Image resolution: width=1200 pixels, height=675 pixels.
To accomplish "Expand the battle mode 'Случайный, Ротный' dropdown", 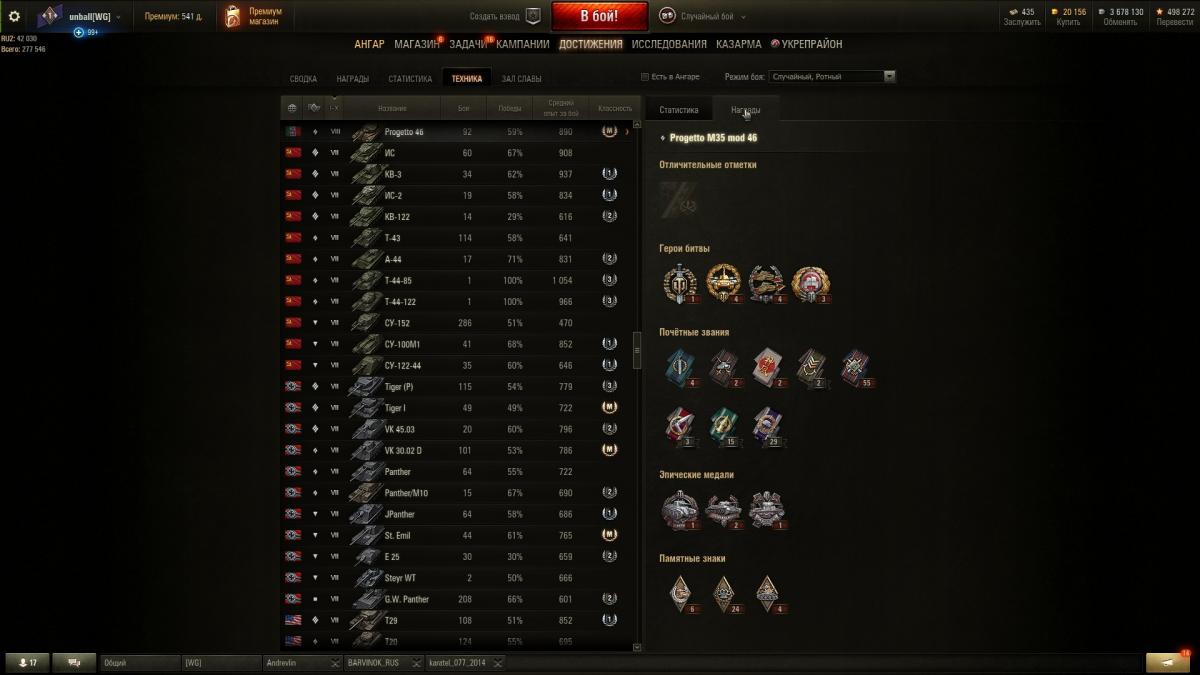I will 832,76.
